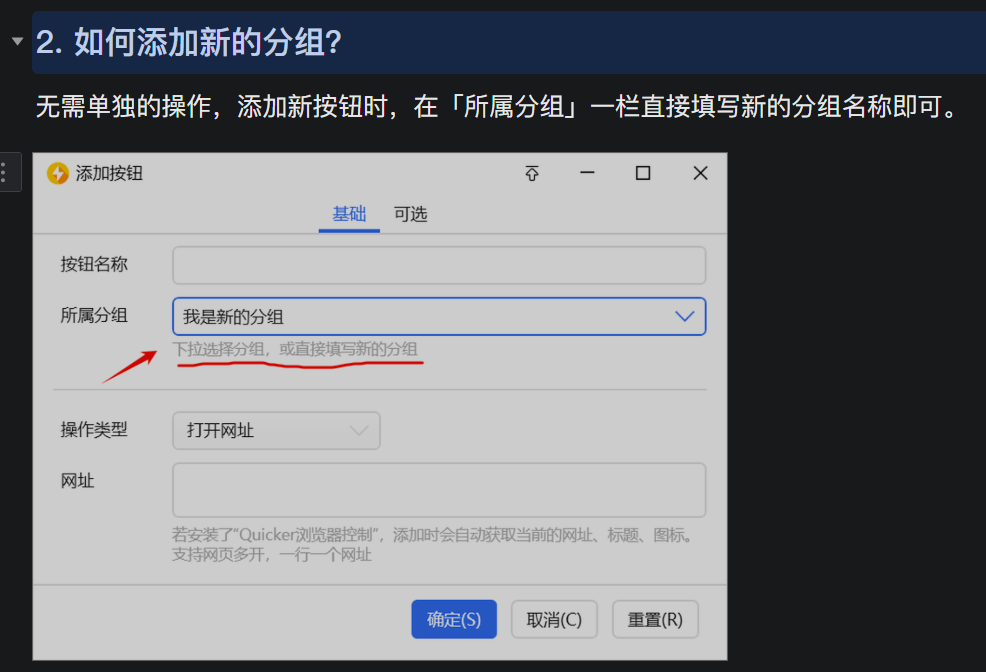
Task: Click the heading 如何添加新的分组?
Action: tap(208, 43)
